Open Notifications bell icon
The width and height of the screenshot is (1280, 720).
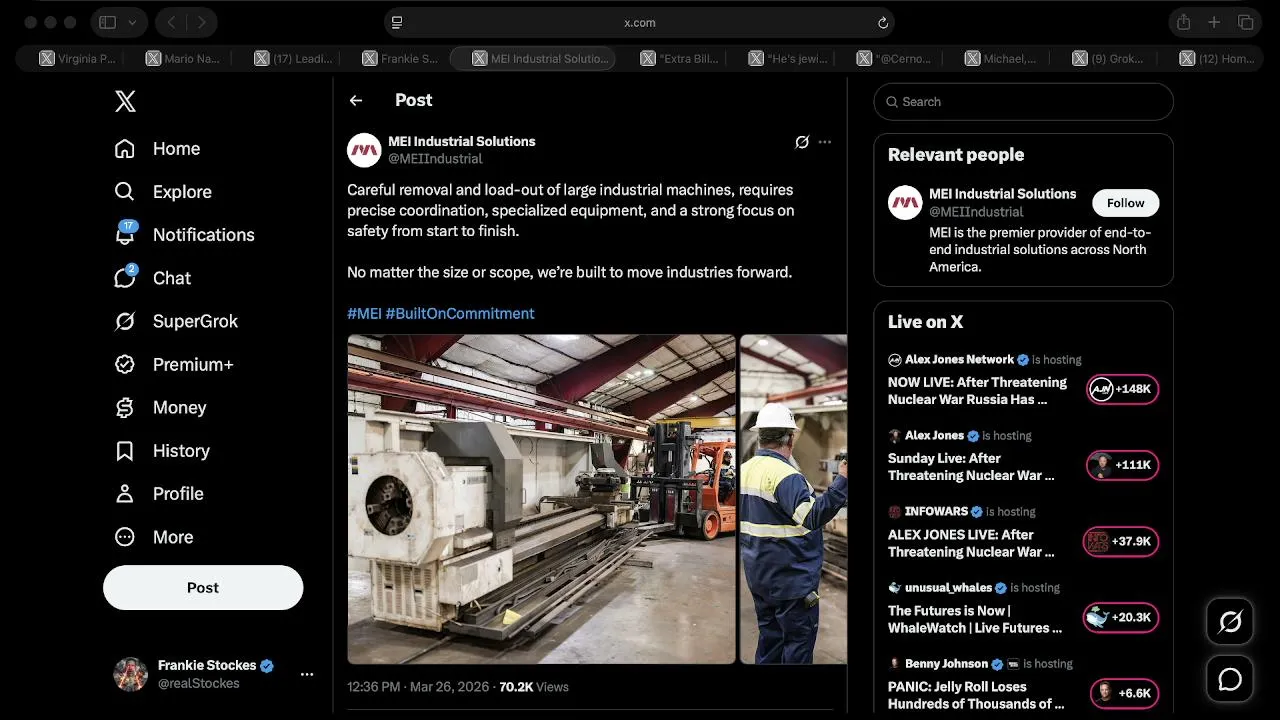tap(125, 234)
